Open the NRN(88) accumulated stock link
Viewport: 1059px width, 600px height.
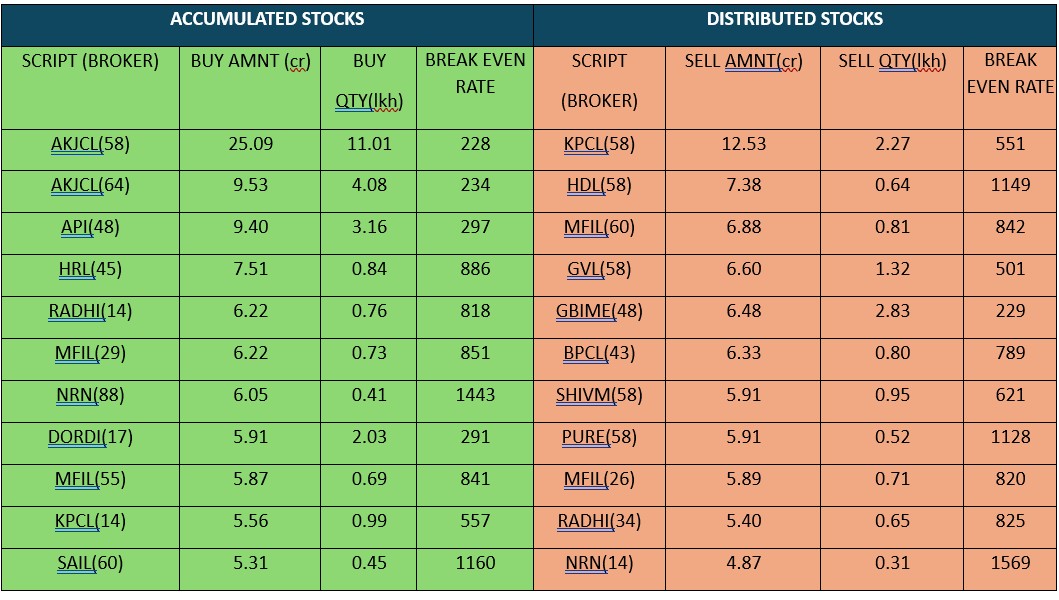coord(90,396)
